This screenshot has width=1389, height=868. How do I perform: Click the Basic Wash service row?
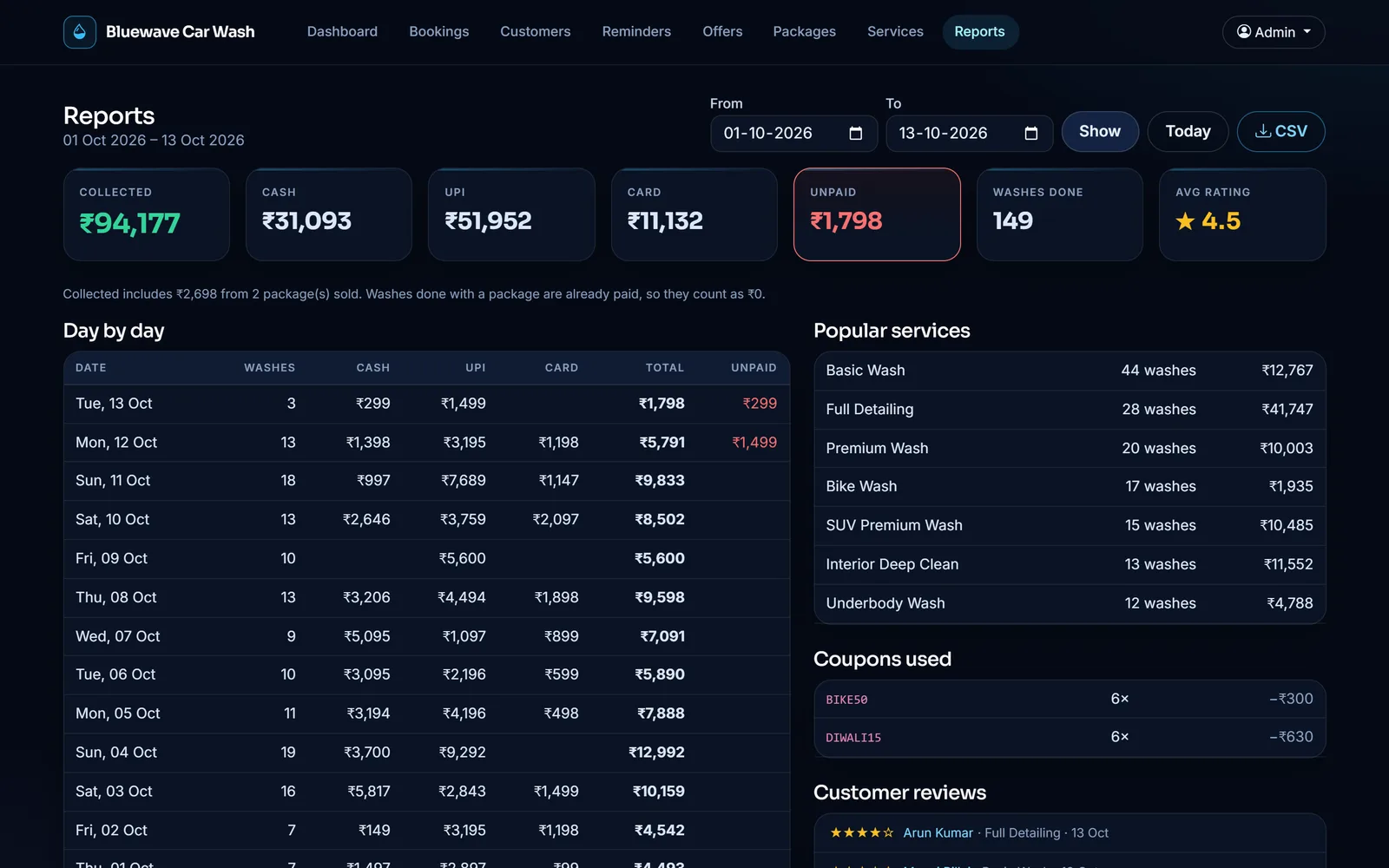tap(1070, 371)
